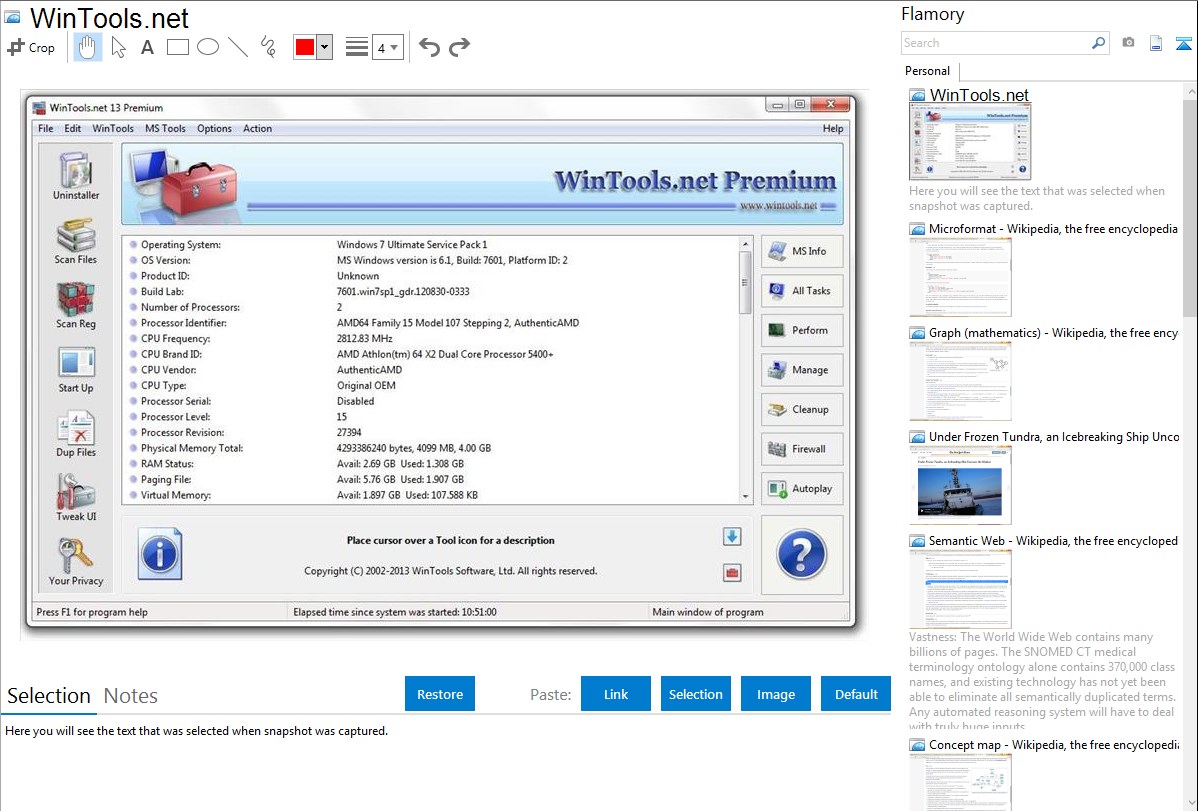Viewport: 1198px width, 811px height.
Task: Open the MS Tools menu
Action: tap(165, 128)
